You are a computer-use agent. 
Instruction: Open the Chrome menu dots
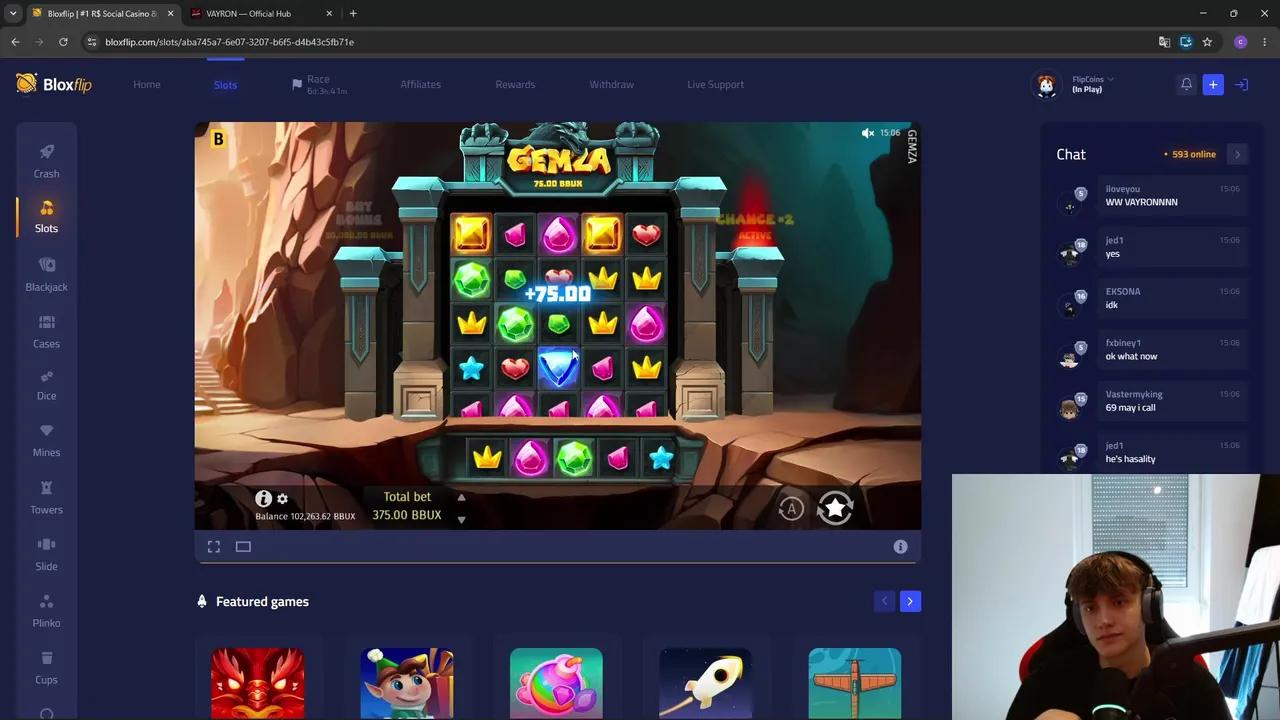click(1265, 42)
